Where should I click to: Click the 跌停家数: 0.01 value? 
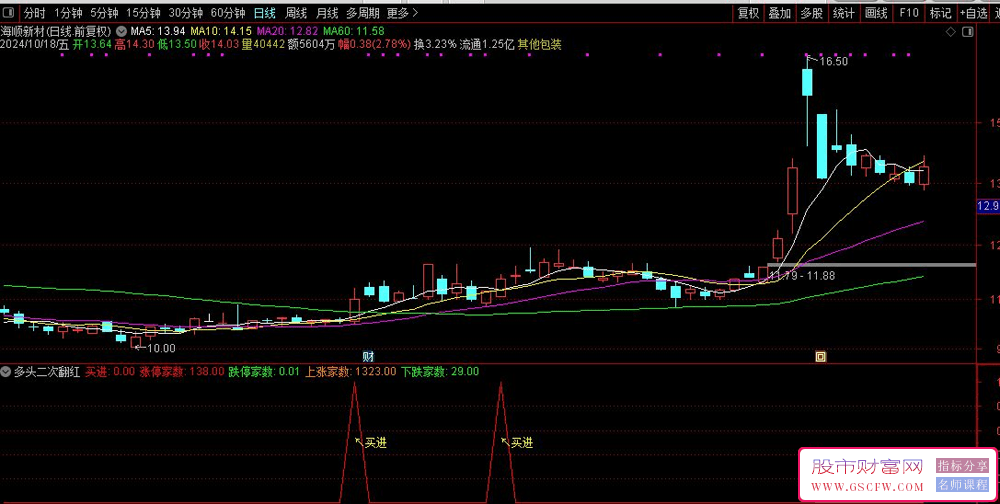click(x=264, y=372)
